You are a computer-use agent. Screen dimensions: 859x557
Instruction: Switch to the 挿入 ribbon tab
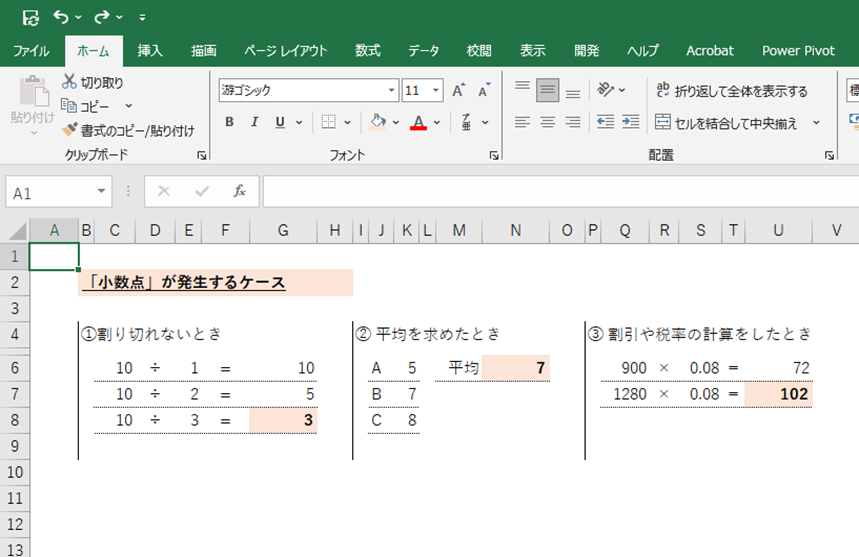click(x=150, y=51)
